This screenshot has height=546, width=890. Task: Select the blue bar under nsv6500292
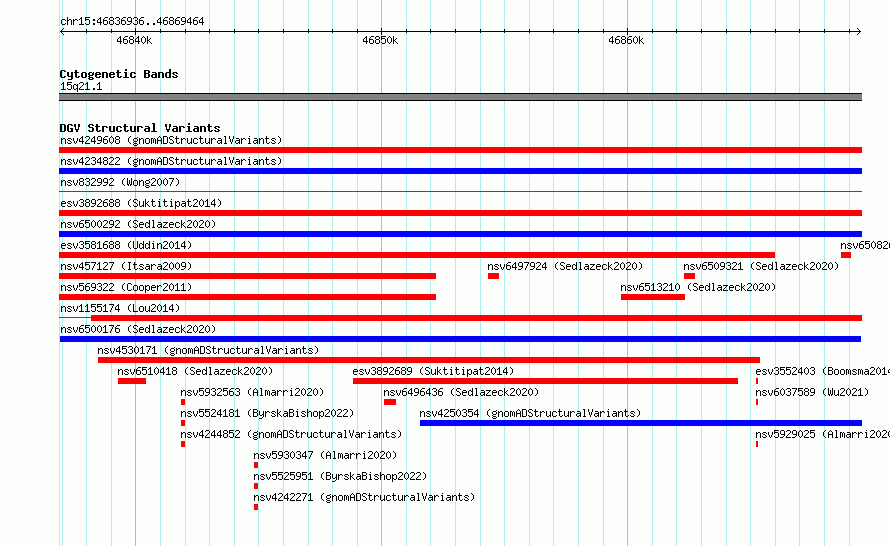[460, 234]
